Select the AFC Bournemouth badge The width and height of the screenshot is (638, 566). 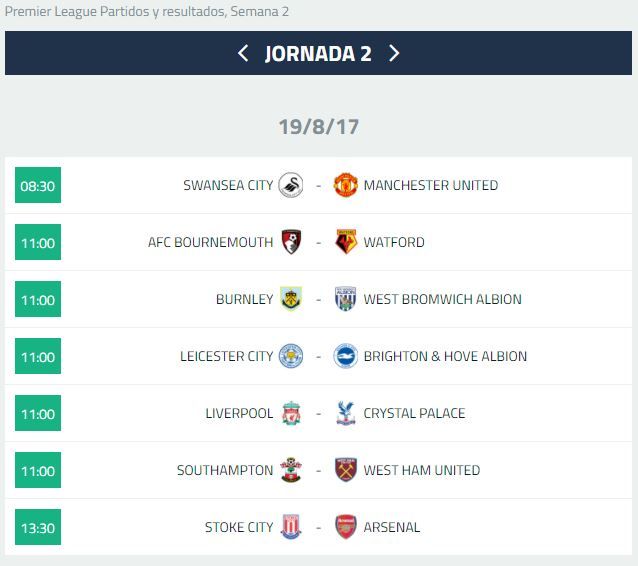point(291,242)
